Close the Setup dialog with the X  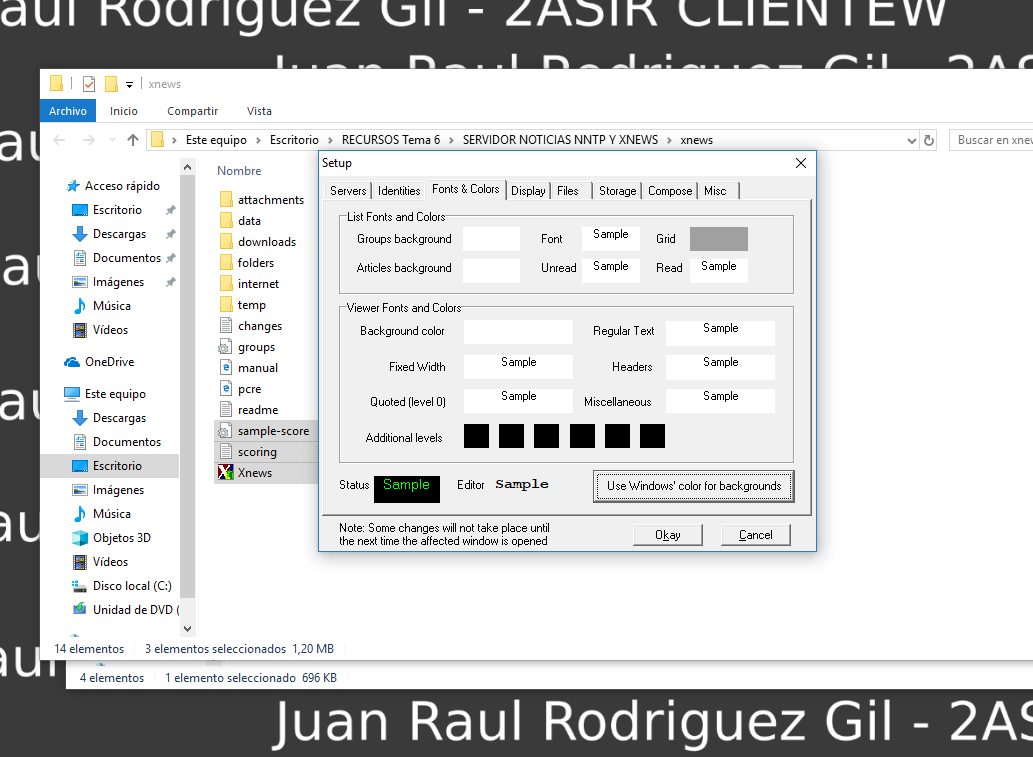click(x=800, y=163)
